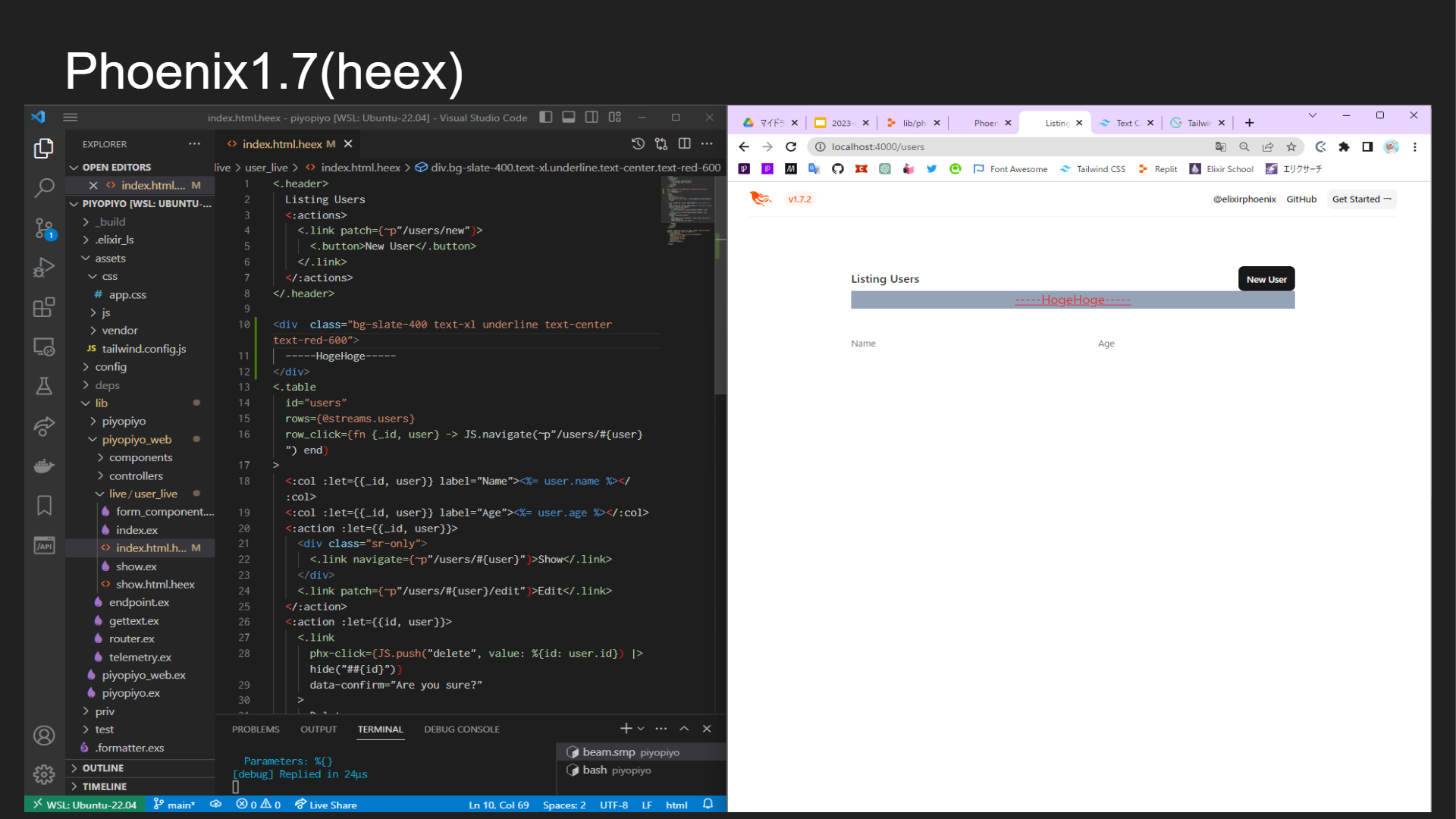
Task: Open the Manage gear icon
Action: click(44, 774)
